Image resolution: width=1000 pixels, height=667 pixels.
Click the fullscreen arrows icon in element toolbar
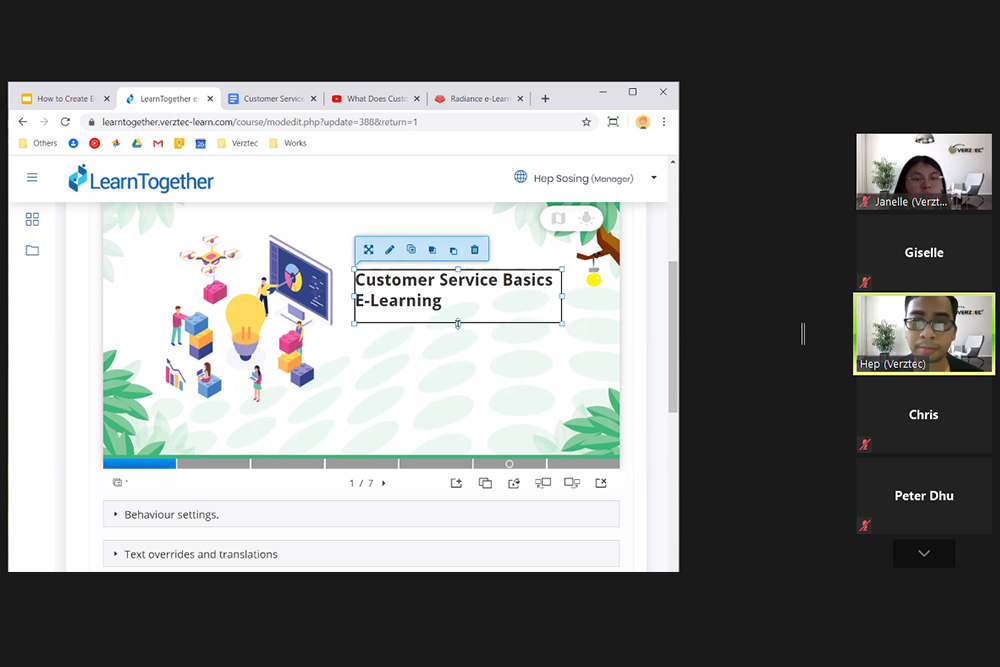(x=368, y=250)
